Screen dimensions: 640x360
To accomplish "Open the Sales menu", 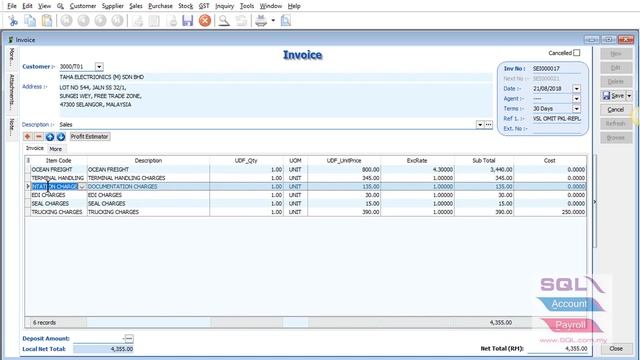I will (136, 6).
